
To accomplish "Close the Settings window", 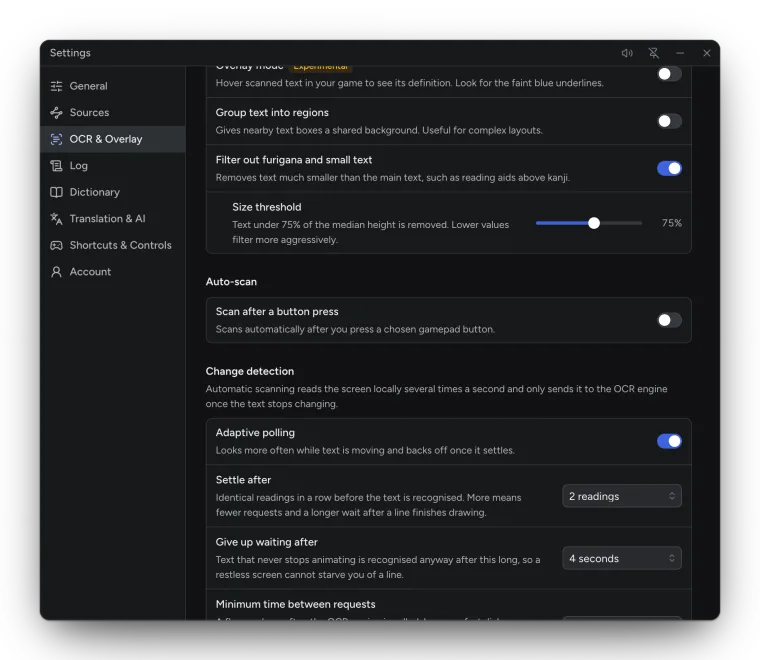I will tap(707, 53).
